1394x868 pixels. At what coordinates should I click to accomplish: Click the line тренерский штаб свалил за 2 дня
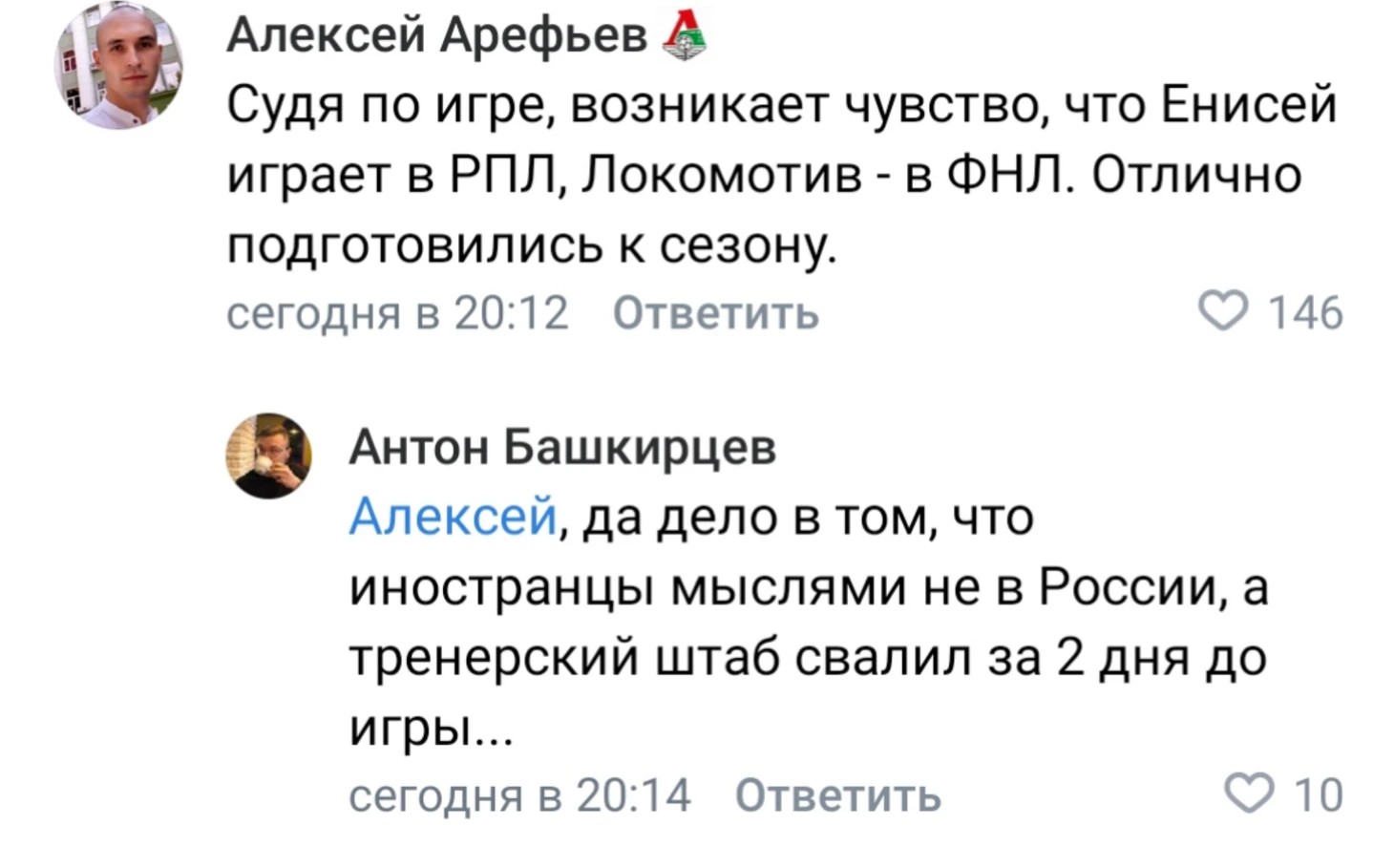coord(808,658)
